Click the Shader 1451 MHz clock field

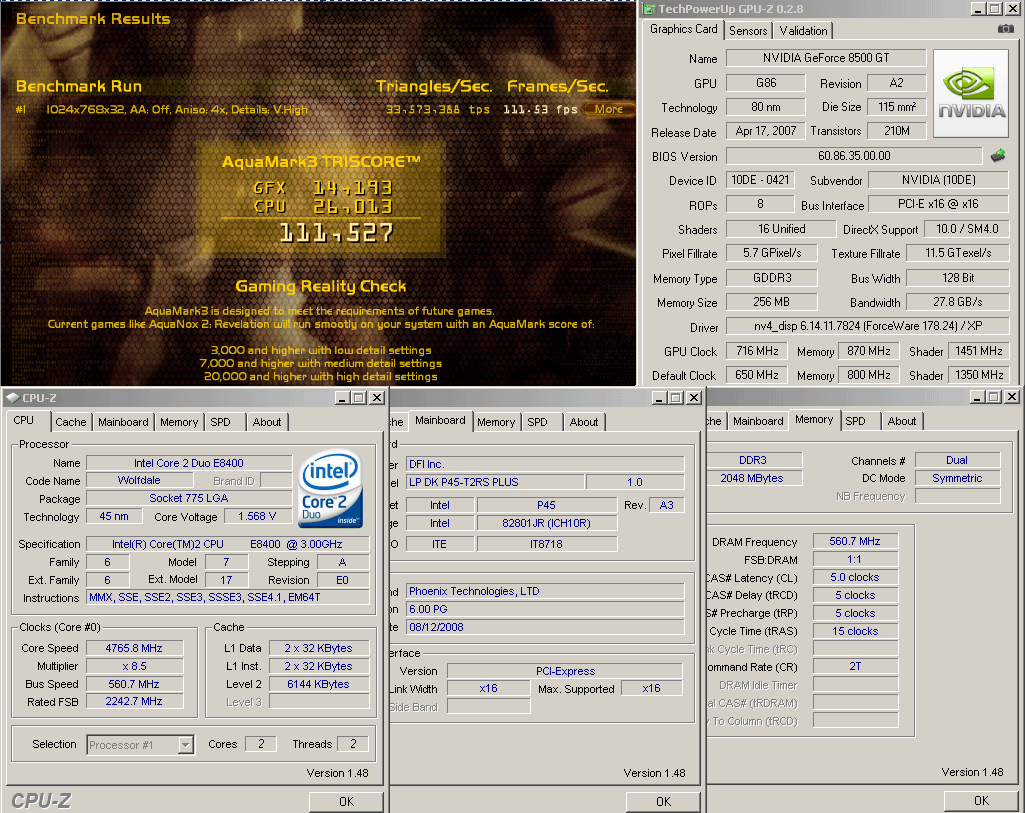pyautogui.click(x=979, y=351)
